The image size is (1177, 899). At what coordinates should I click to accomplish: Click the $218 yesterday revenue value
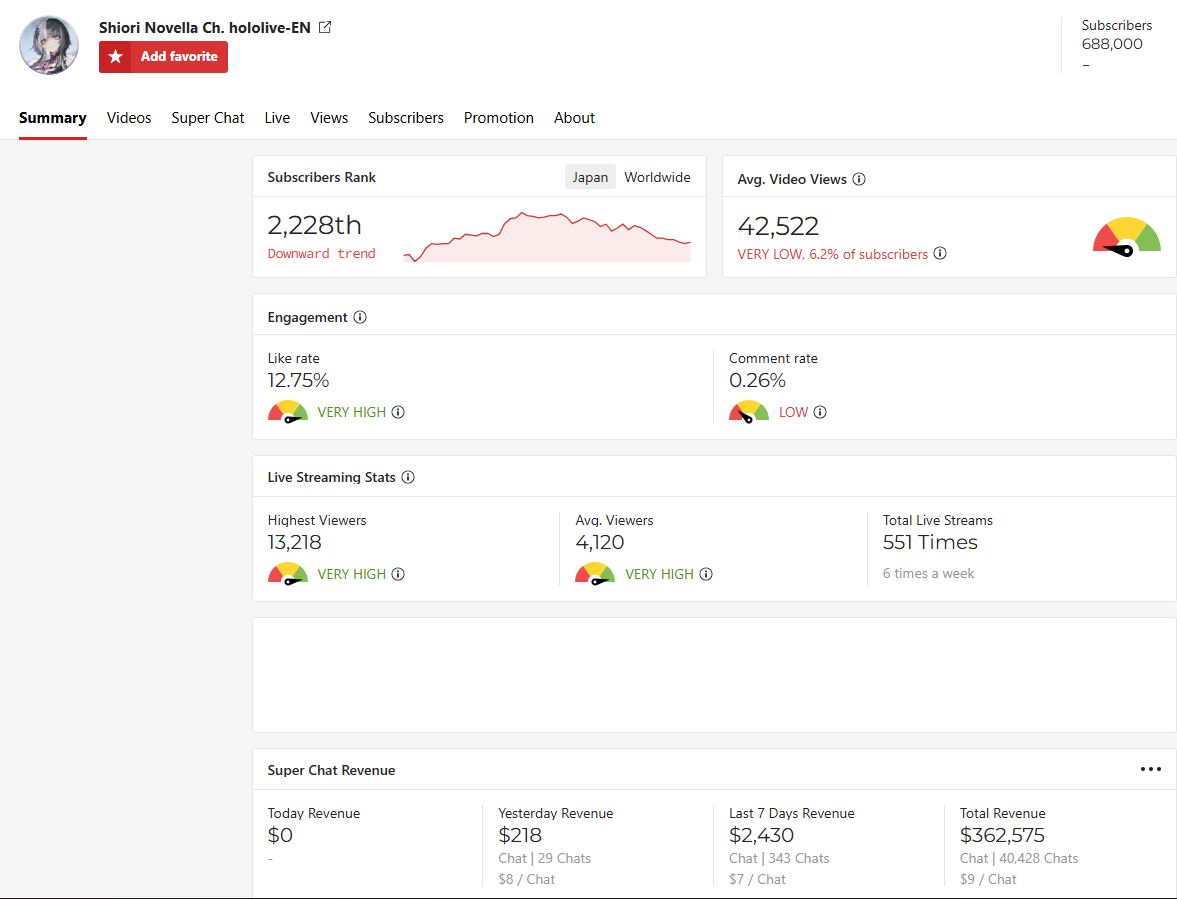[519, 835]
